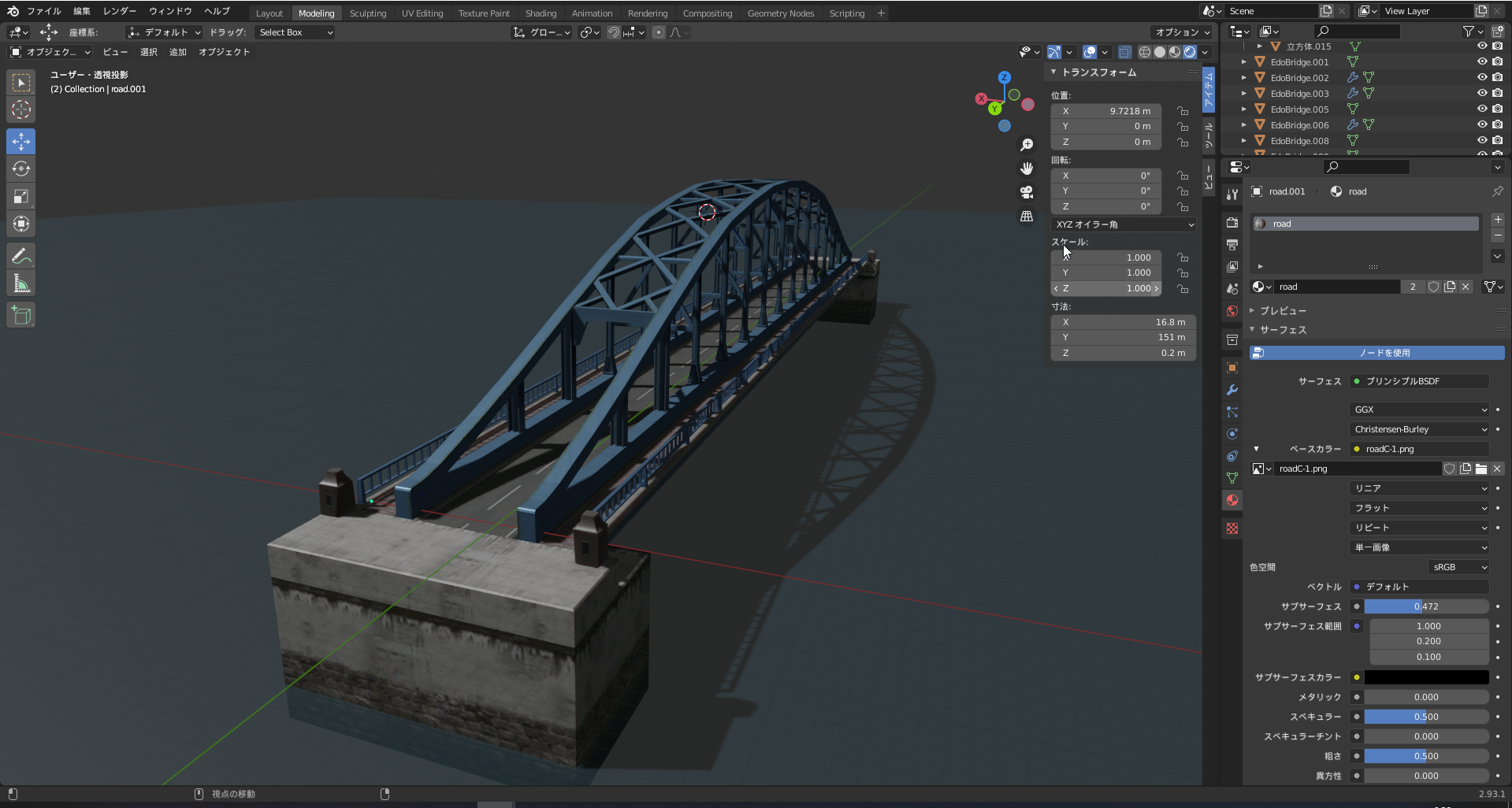Toggle camera view in viewport
The width and height of the screenshot is (1512, 808).
(1027, 192)
